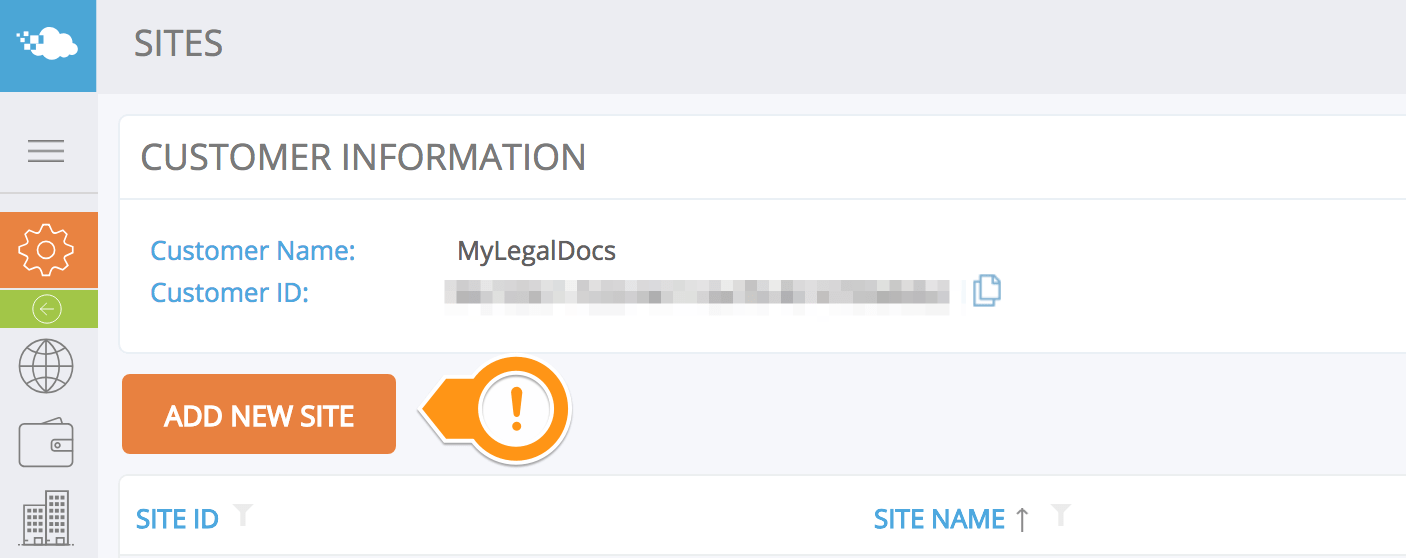Open the hamburger menu
The width and height of the screenshot is (1406, 558).
[46, 151]
